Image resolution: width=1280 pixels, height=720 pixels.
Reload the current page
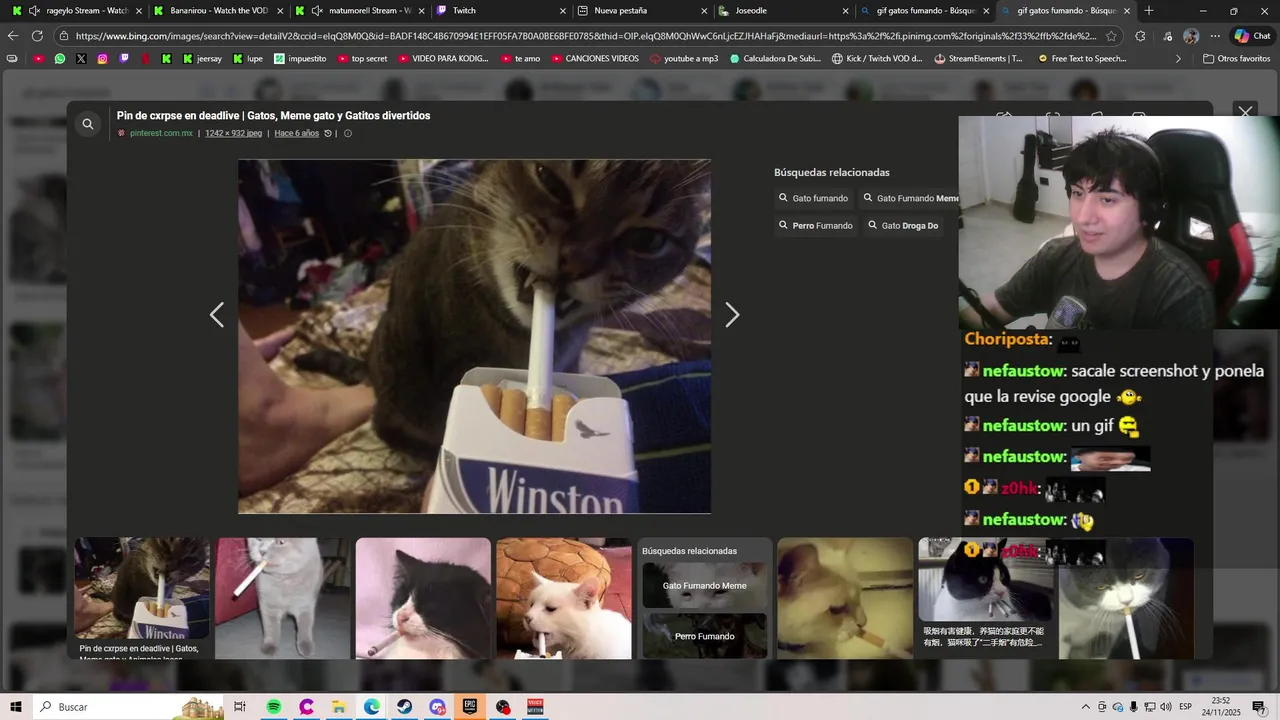pos(37,36)
